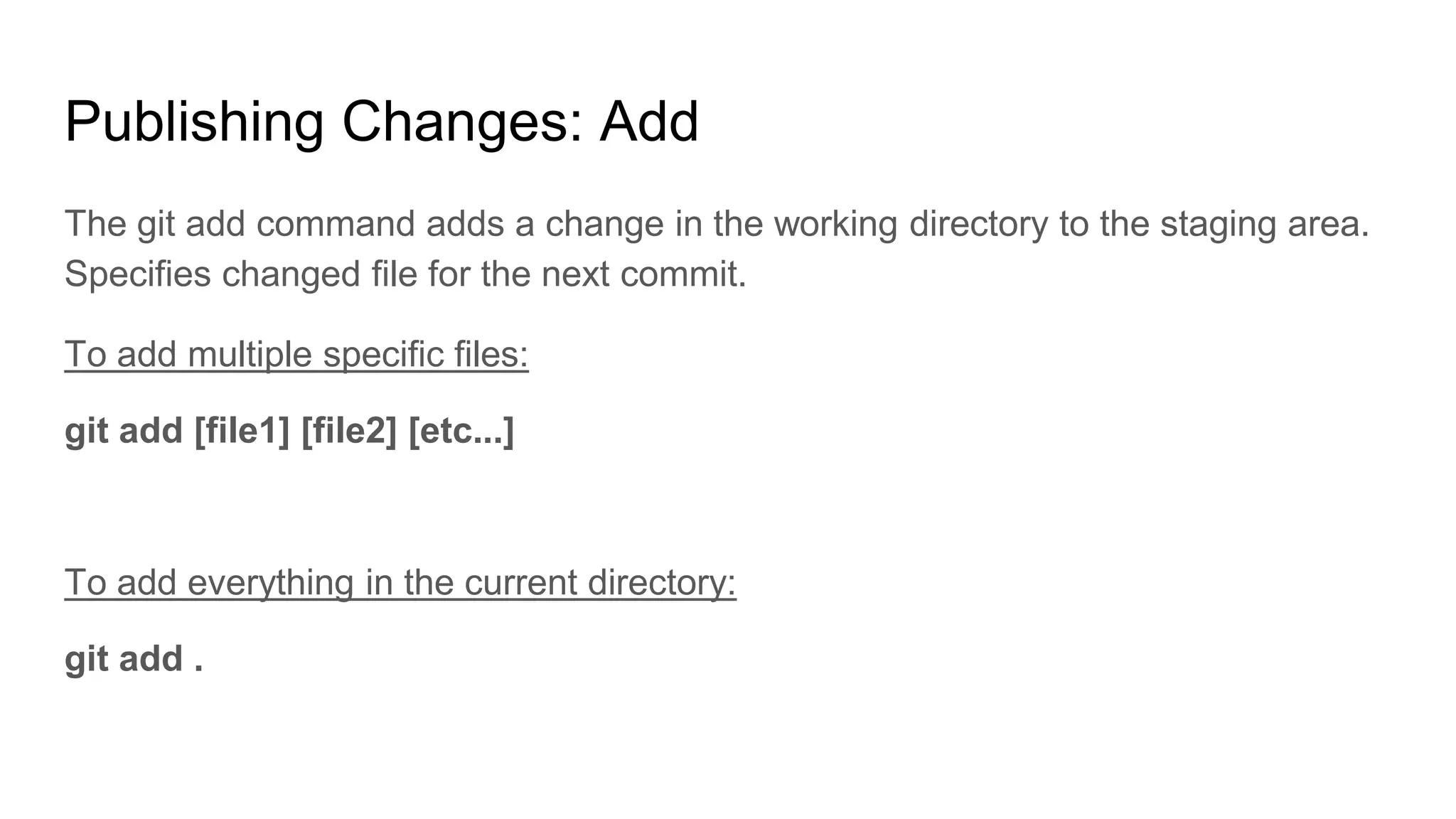Click the bold "git add [file1] [file2] [etc...]" command line
The image size is (1456, 819).
coord(289,432)
